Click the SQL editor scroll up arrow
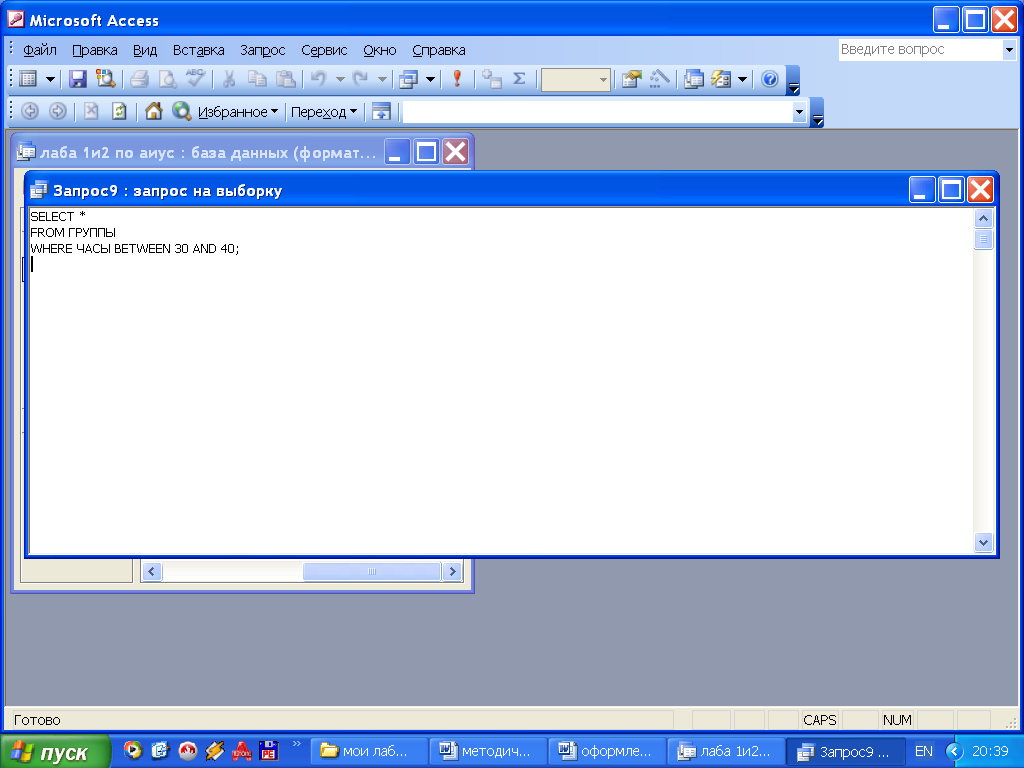Screen dimensions: 1024x768 (x=984, y=218)
